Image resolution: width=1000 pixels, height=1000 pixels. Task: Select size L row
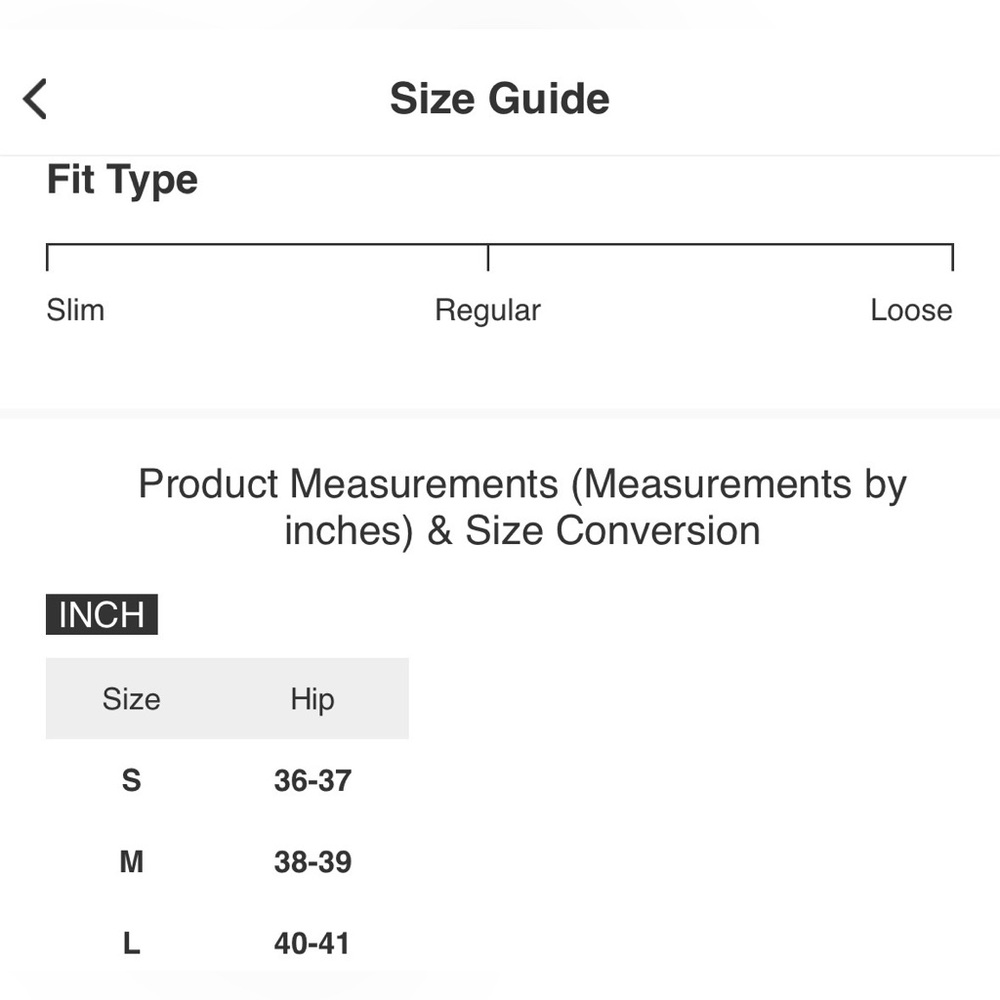[227, 943]
